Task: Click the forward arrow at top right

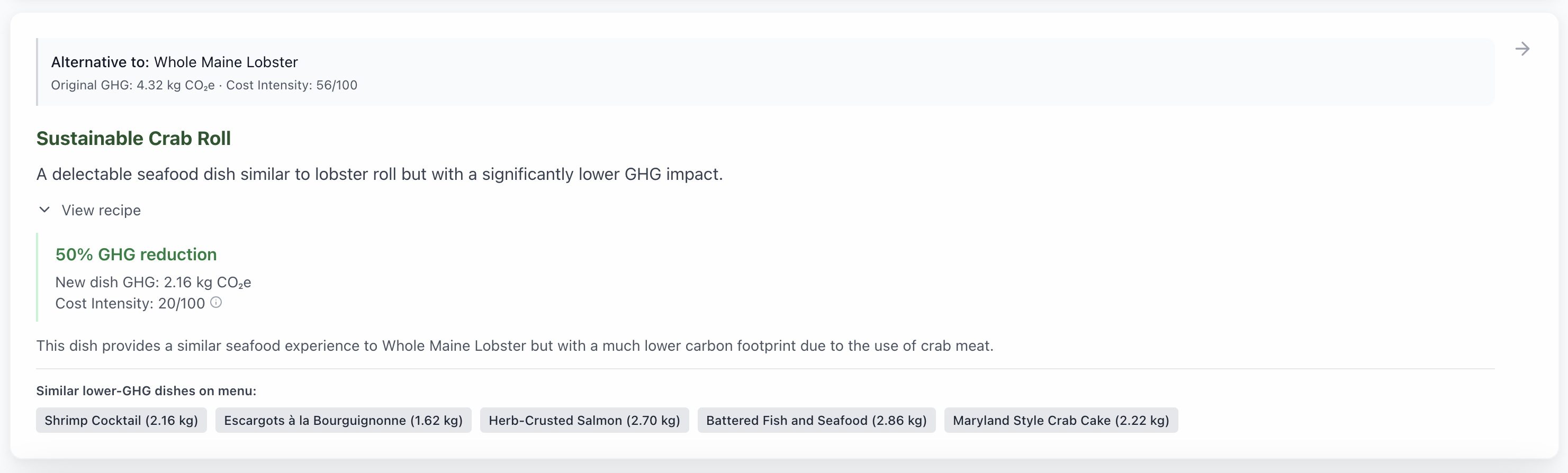Action: [x=1523, y=49]
